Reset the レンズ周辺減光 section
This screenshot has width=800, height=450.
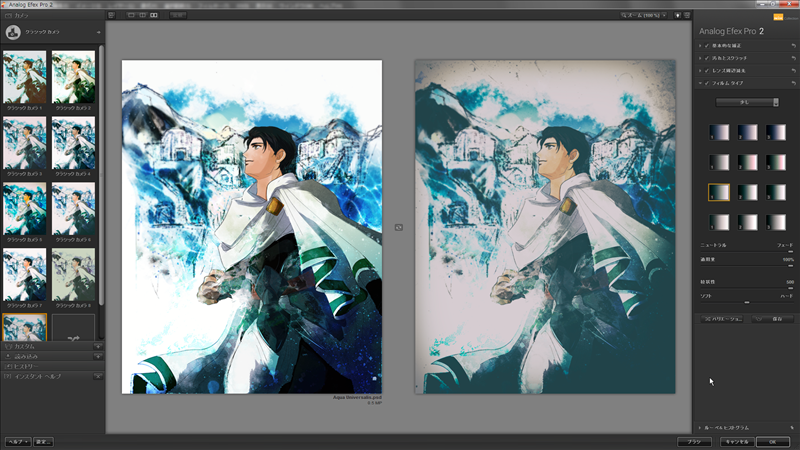[x=793, y=70]
